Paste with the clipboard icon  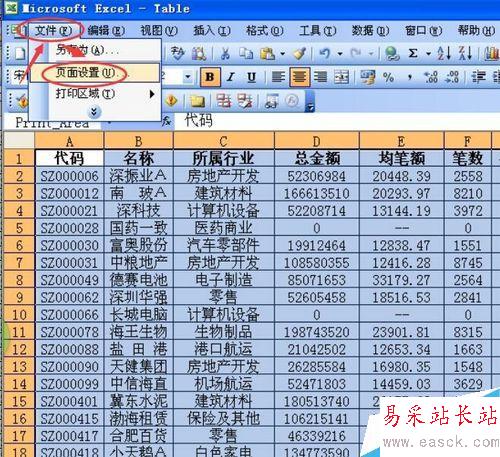click(268, 53)
